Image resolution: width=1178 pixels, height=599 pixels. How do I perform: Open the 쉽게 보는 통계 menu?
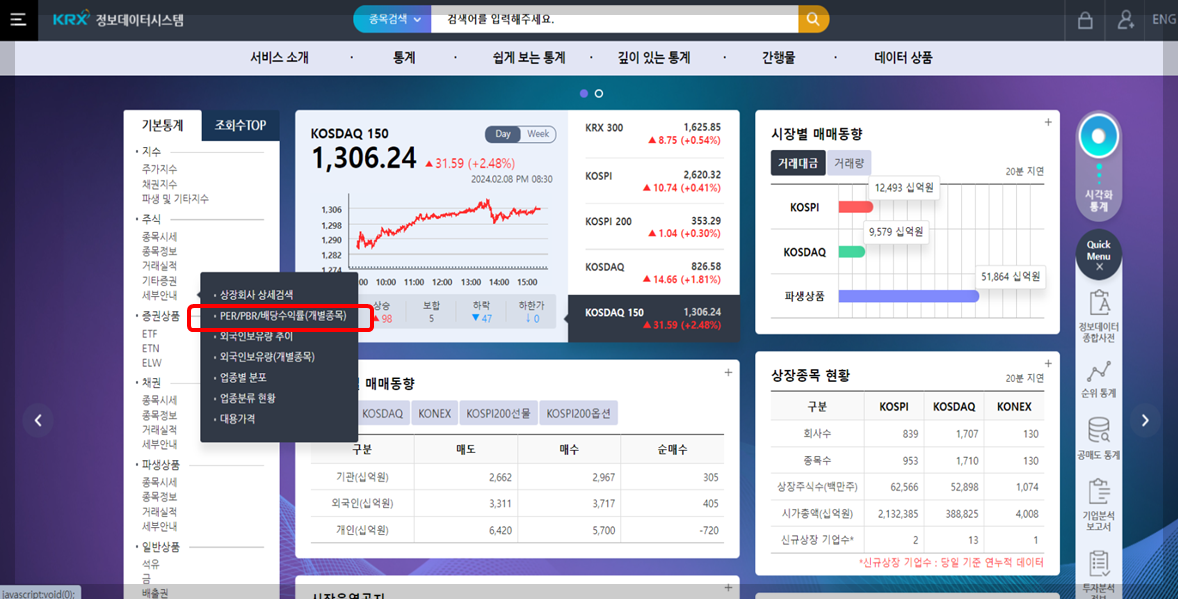pos(529,58)
